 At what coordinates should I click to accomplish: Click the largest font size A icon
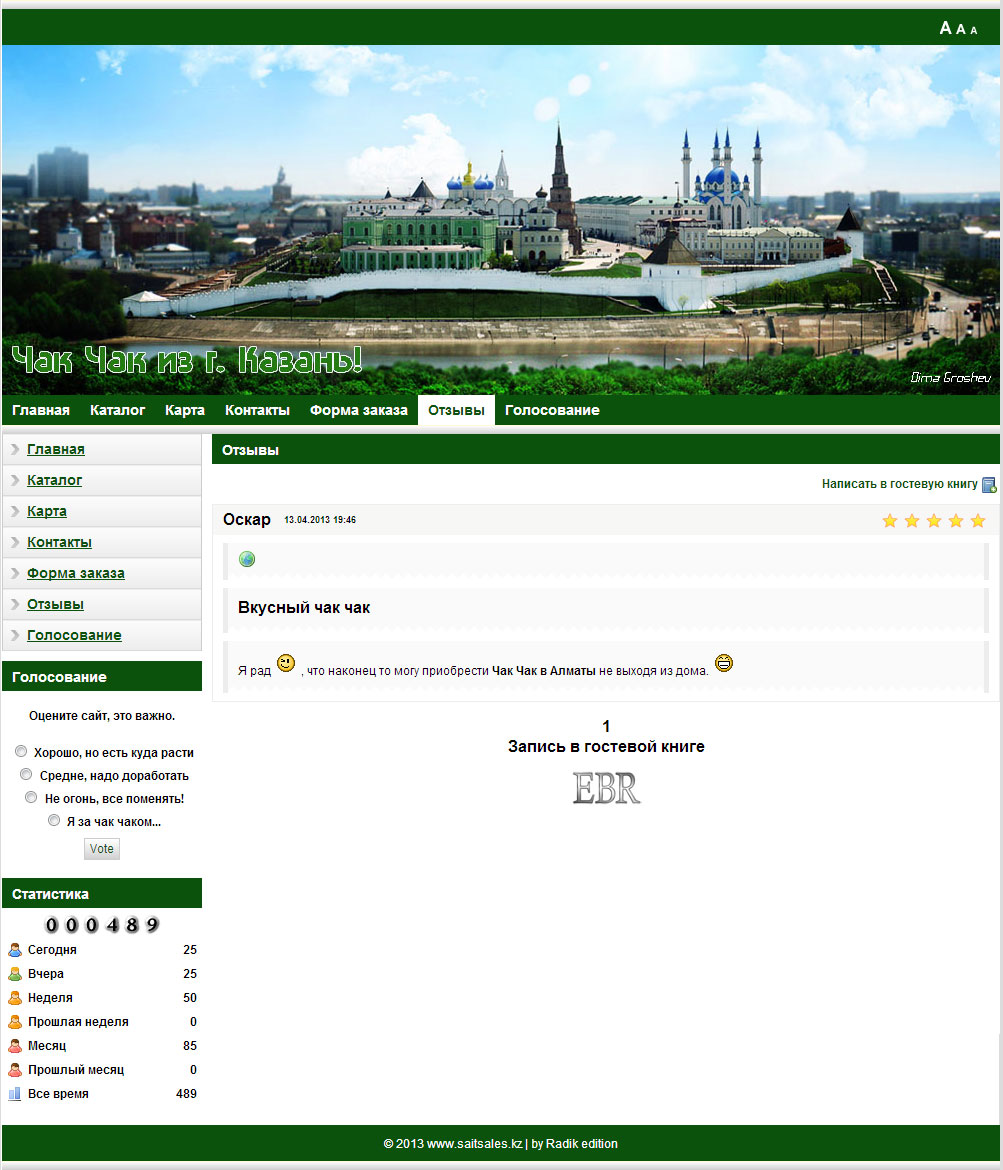(x=945, y=28)
